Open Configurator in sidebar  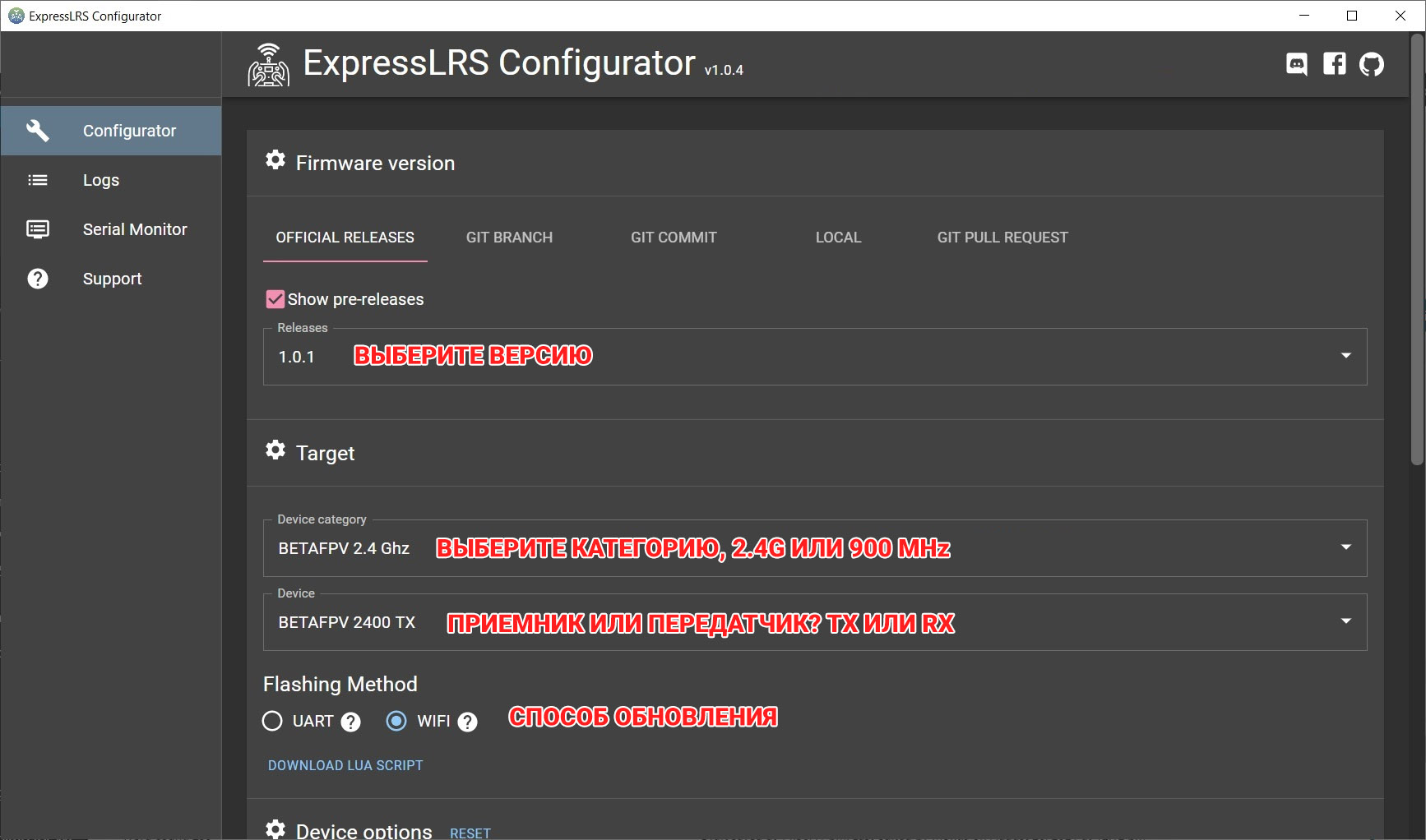111,131
